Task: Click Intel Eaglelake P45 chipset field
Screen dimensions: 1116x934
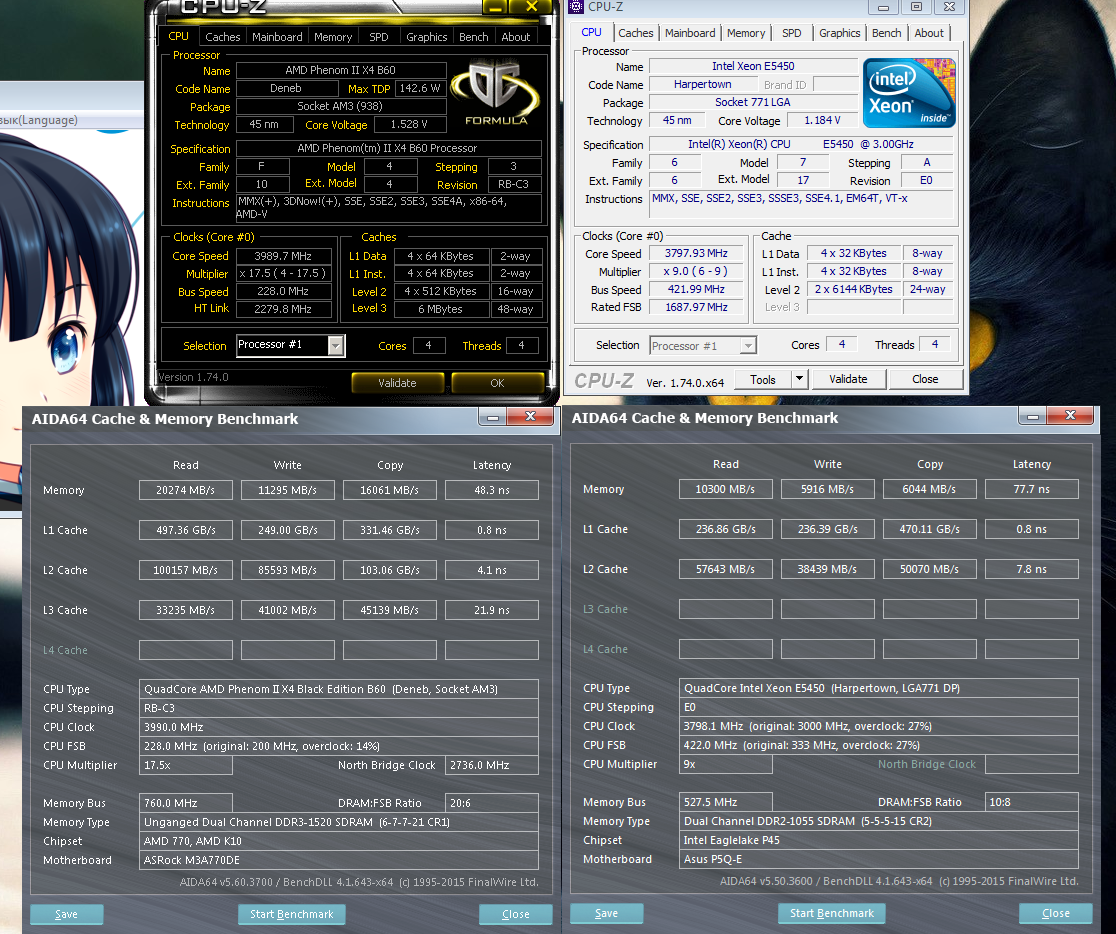Action: (x=879, y=840)
